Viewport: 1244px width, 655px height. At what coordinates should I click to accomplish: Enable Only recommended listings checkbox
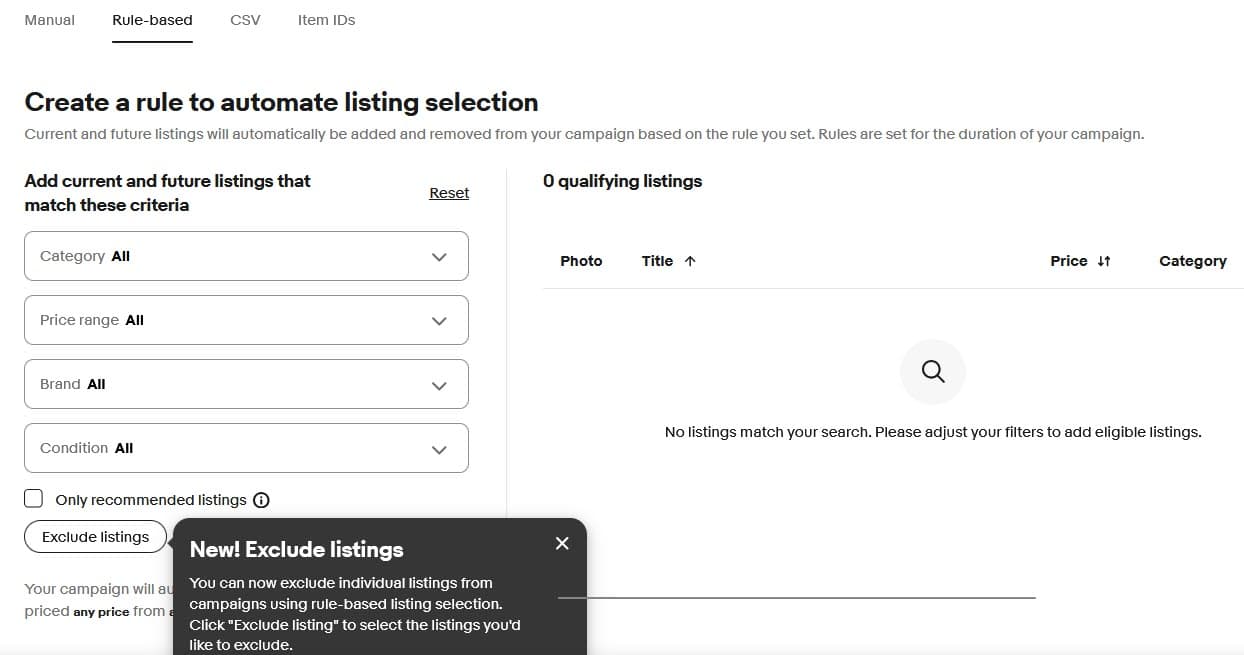click(x=34, y=498)
